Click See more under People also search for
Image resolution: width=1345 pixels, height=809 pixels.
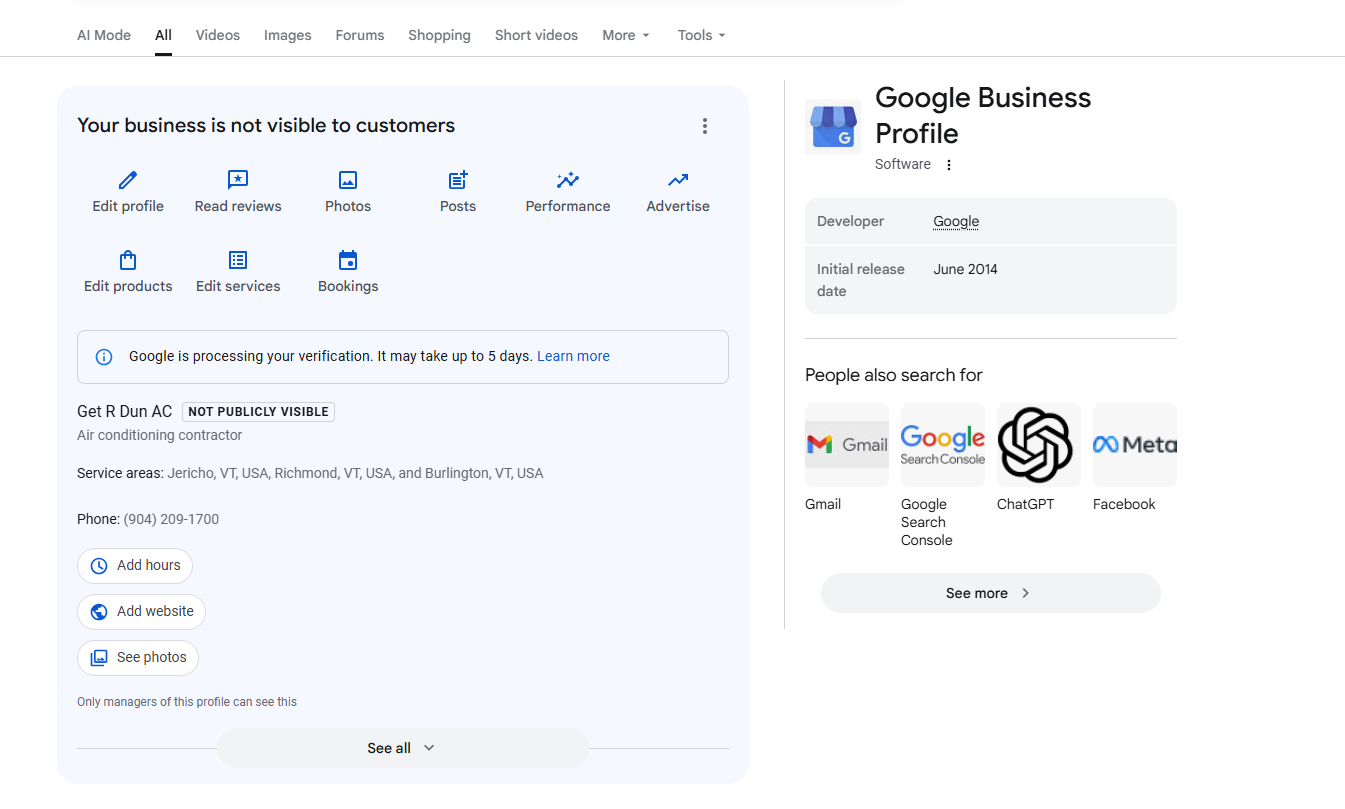click(990, 593)
